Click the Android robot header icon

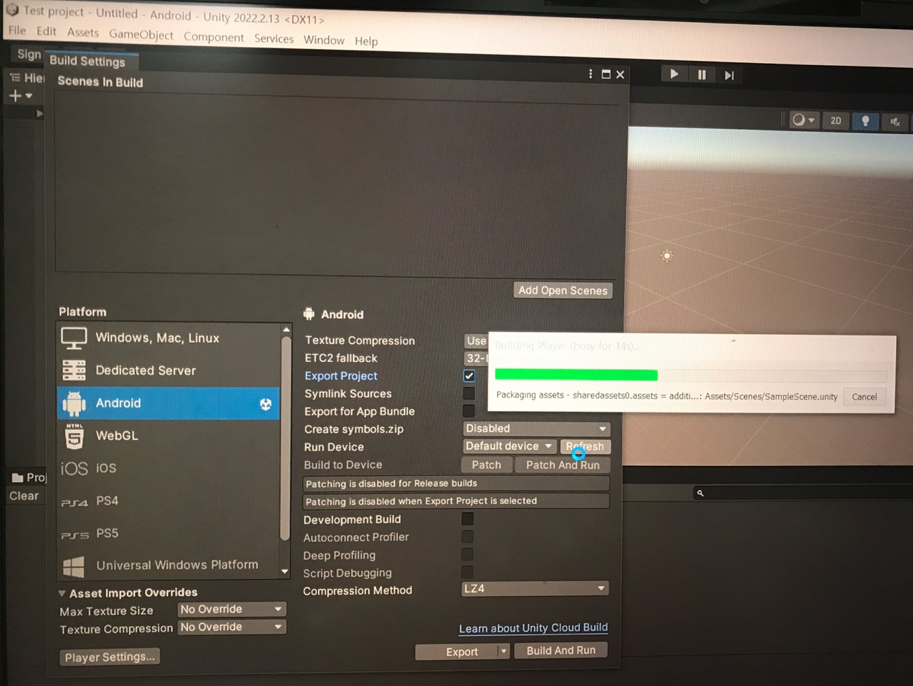[x=309, y=314]
